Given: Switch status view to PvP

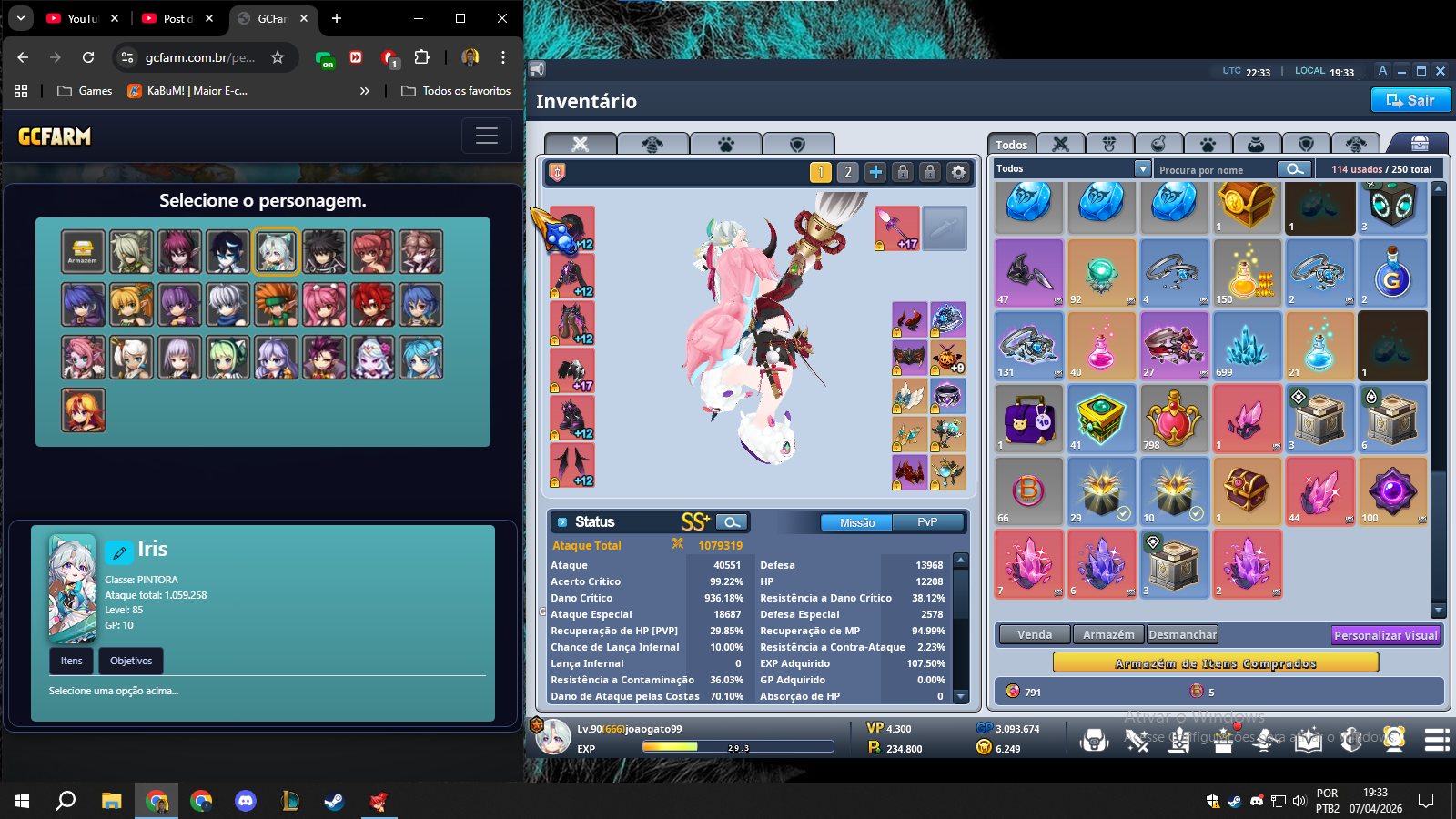Looking at the screenshot, I should [927, 522].
